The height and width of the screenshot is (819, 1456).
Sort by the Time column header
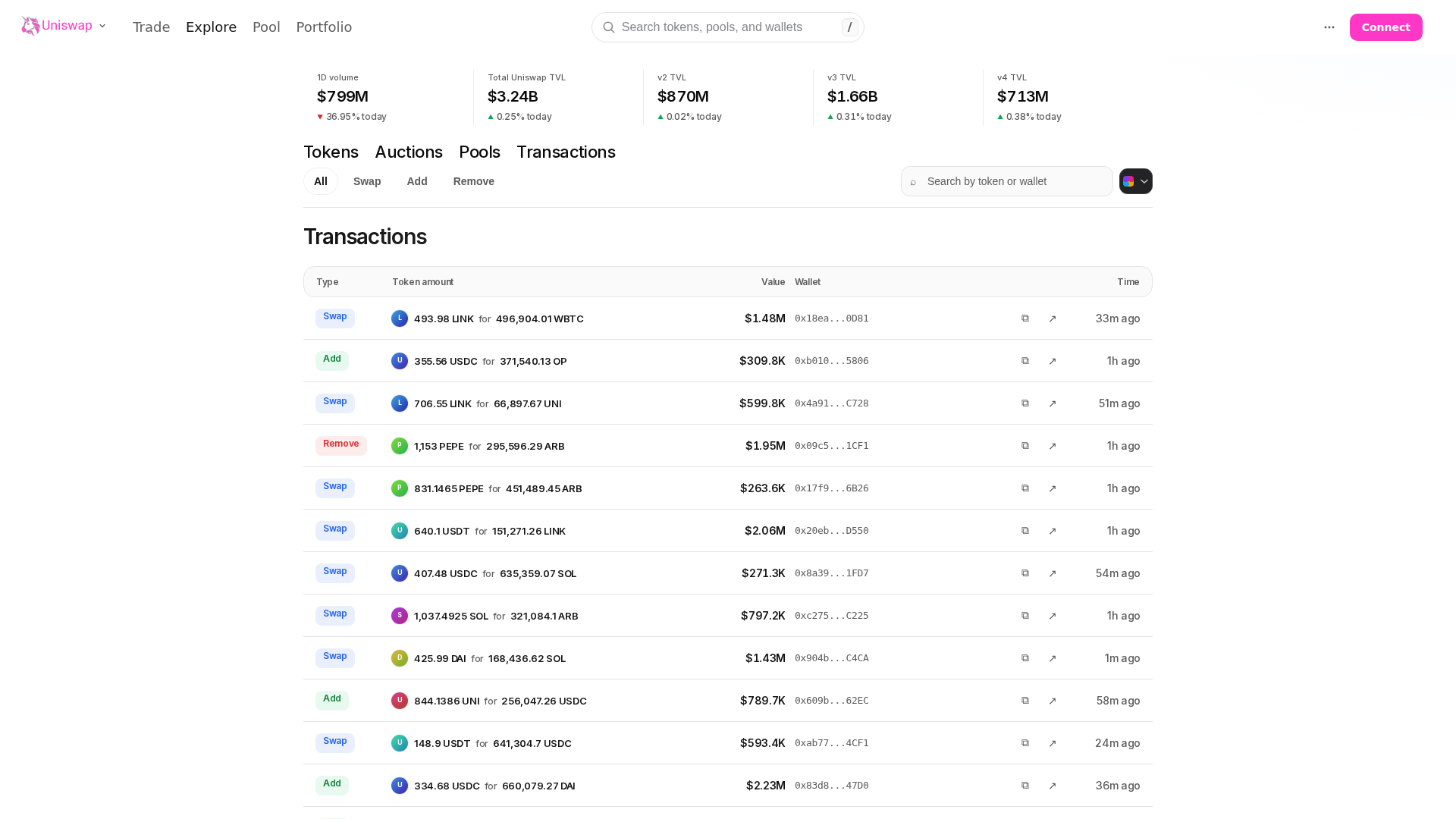1128,282
